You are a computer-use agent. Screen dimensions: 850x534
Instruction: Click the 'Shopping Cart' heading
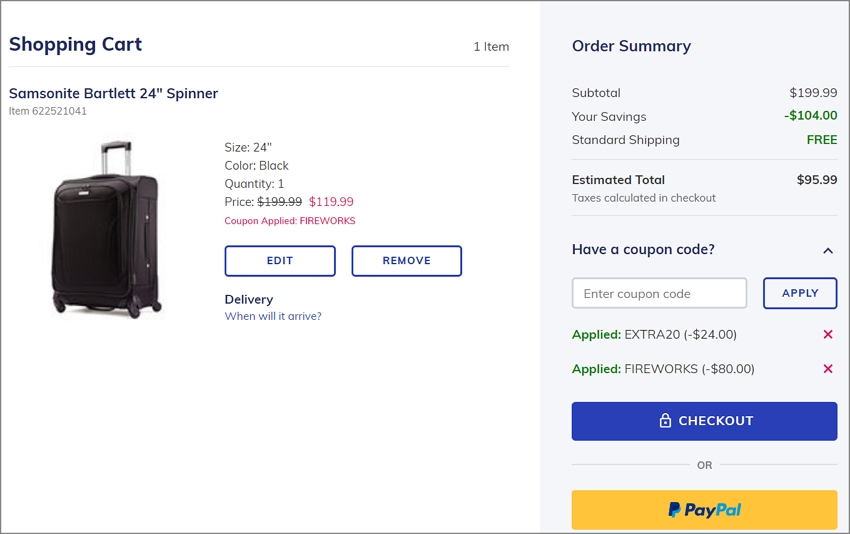[x=75, y=44]
